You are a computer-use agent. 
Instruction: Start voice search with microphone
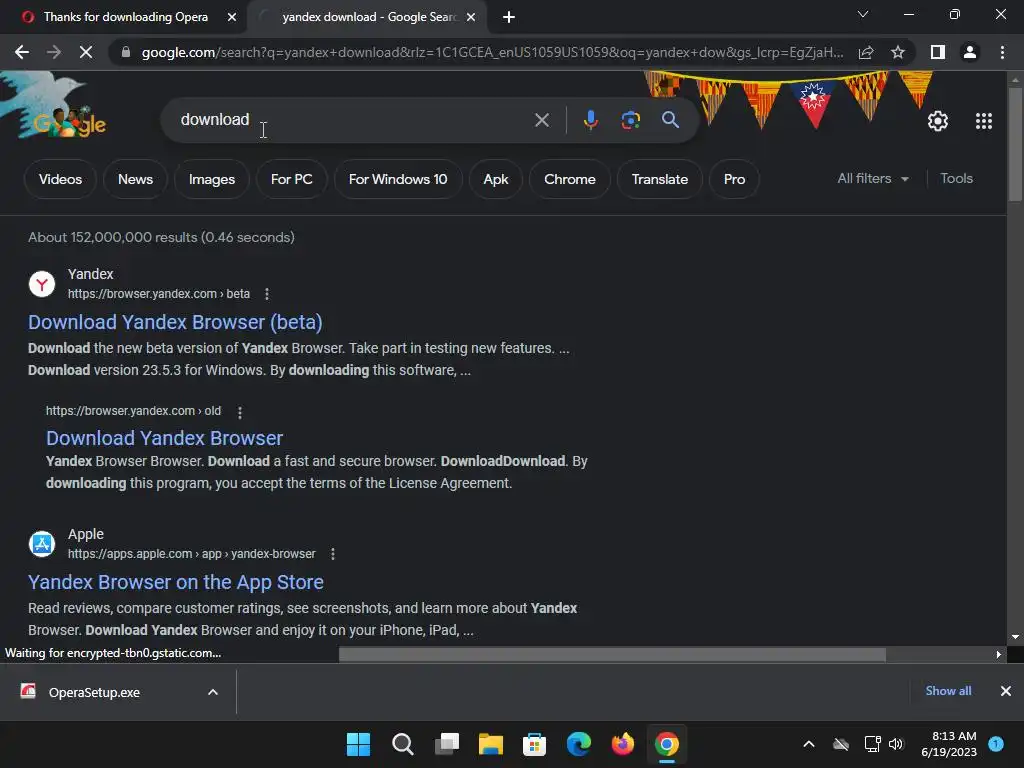point(590,120)
